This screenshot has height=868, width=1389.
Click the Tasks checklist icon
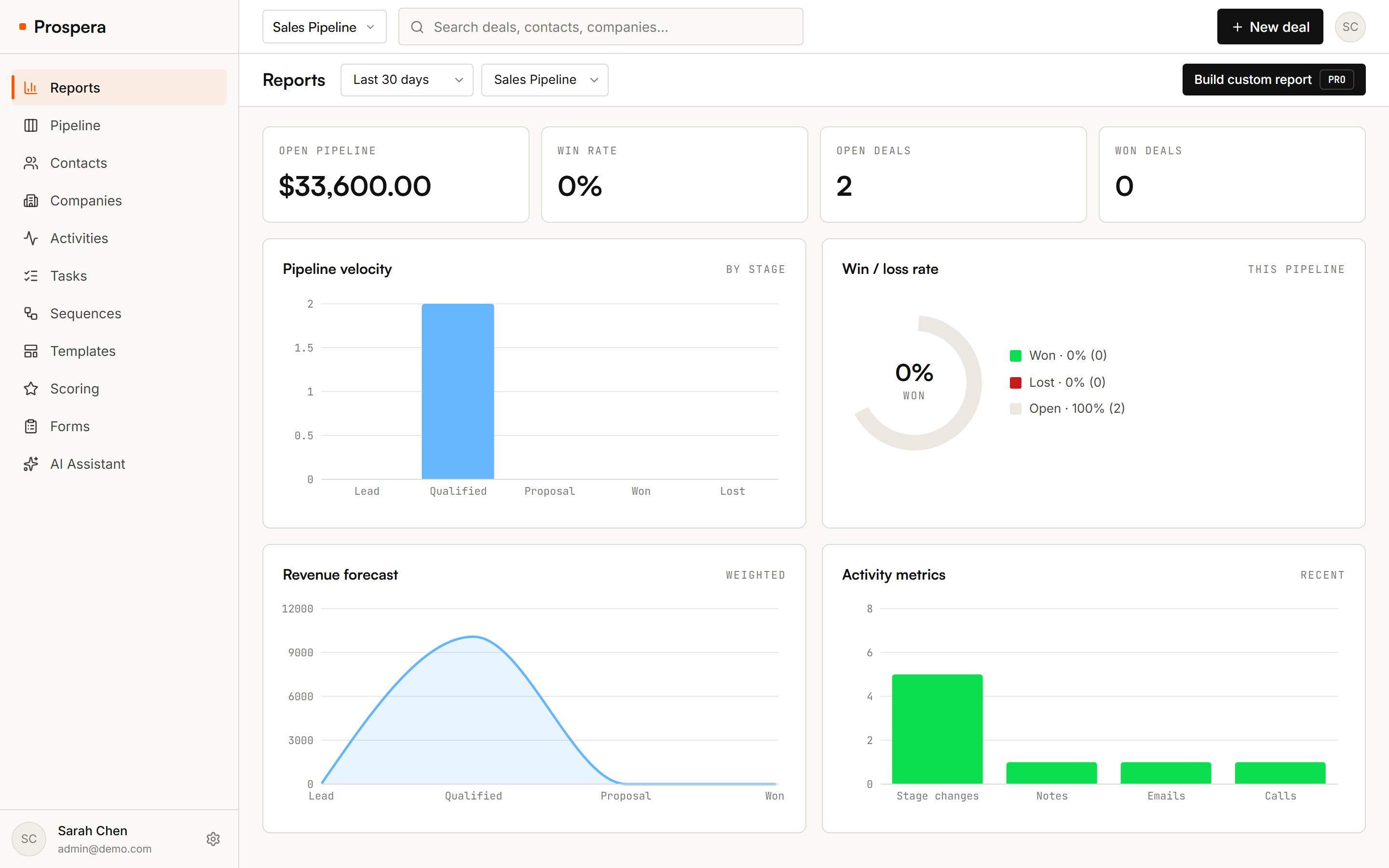click(x=31, y=275)
